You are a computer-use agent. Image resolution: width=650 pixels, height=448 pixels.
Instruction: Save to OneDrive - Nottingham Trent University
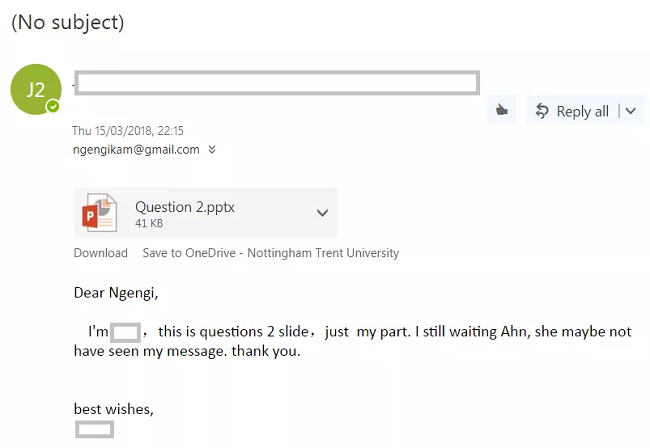point(271,253)
